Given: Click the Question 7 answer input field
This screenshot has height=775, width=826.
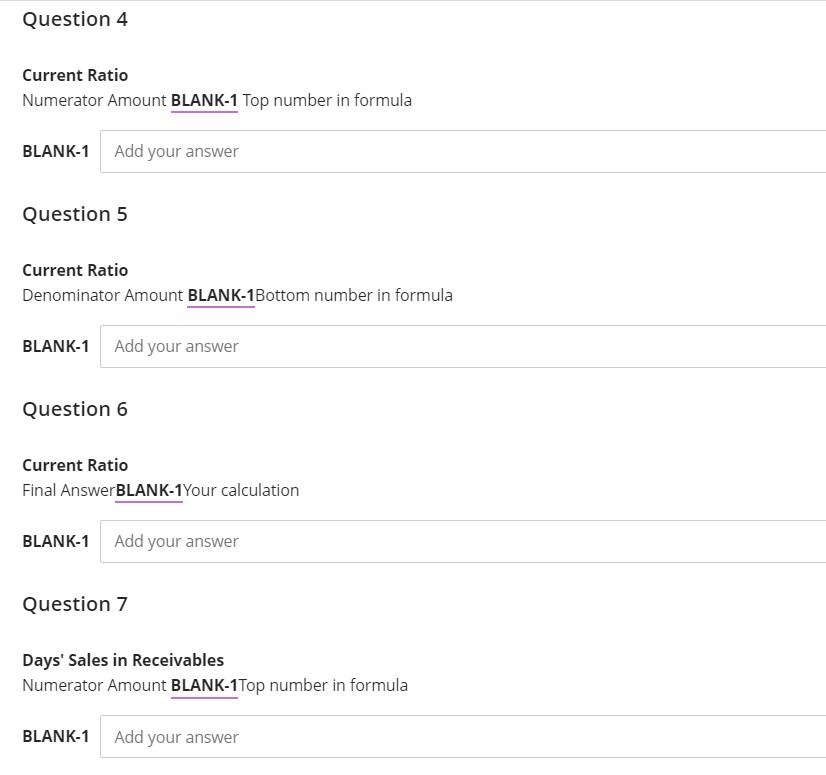Looking at the screenshot, I should pyautogui.click(x=400, y=736).
